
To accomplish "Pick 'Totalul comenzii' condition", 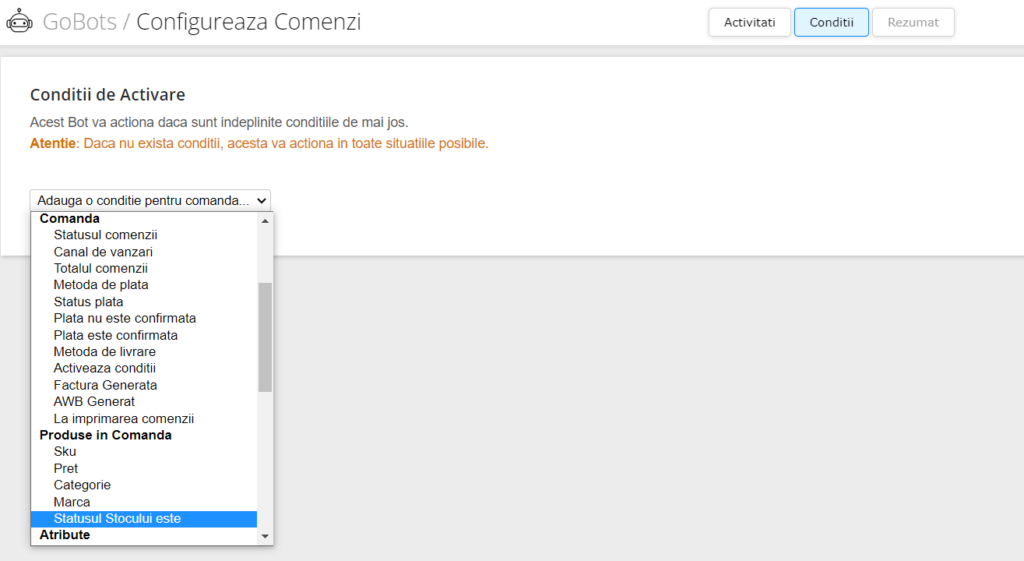I will [x=100, y=268].
